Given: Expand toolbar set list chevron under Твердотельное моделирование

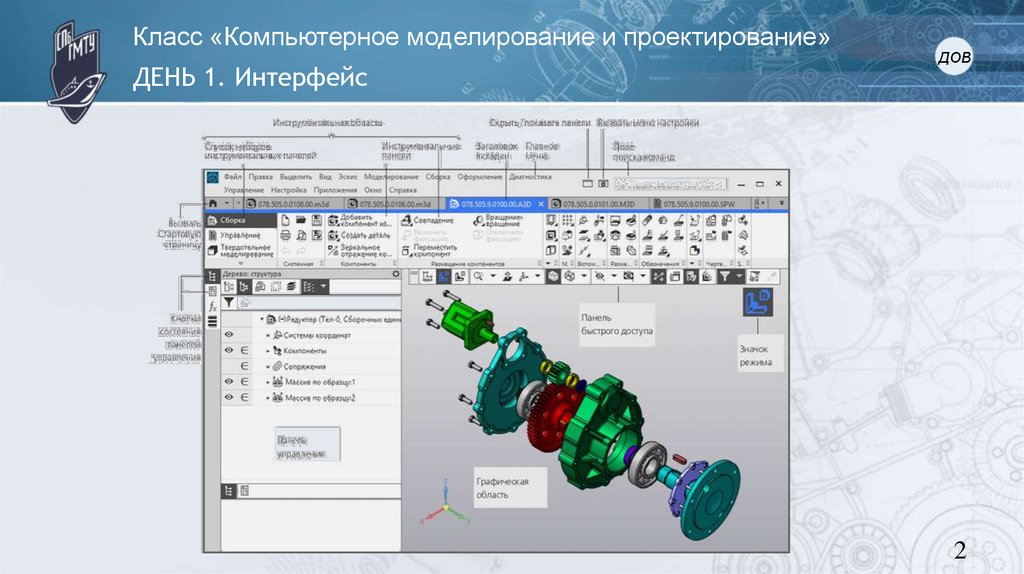Looking at the screenshot, I should 240,263.
